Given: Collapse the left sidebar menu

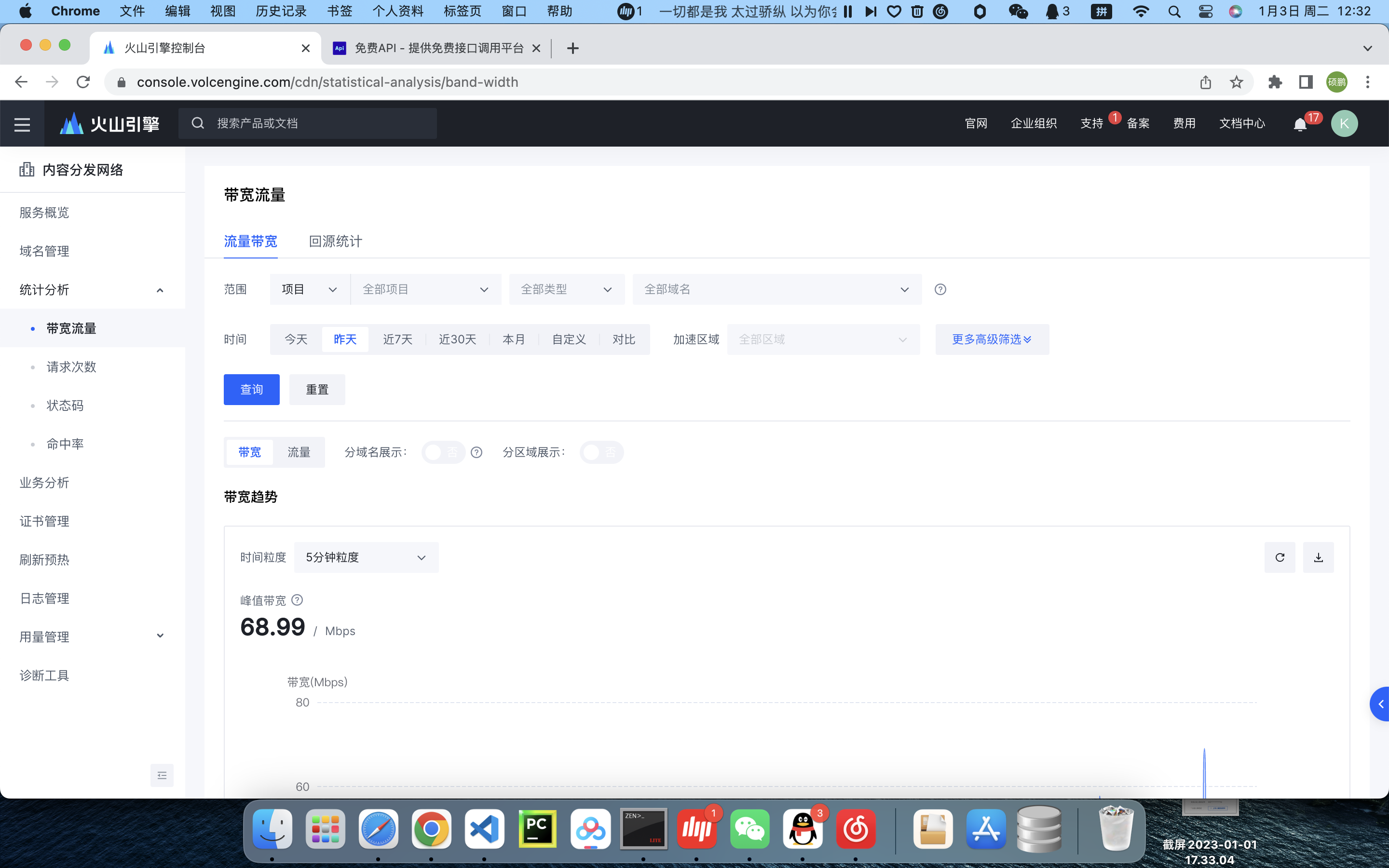Looking at the screenshot, I should [162, 775].
